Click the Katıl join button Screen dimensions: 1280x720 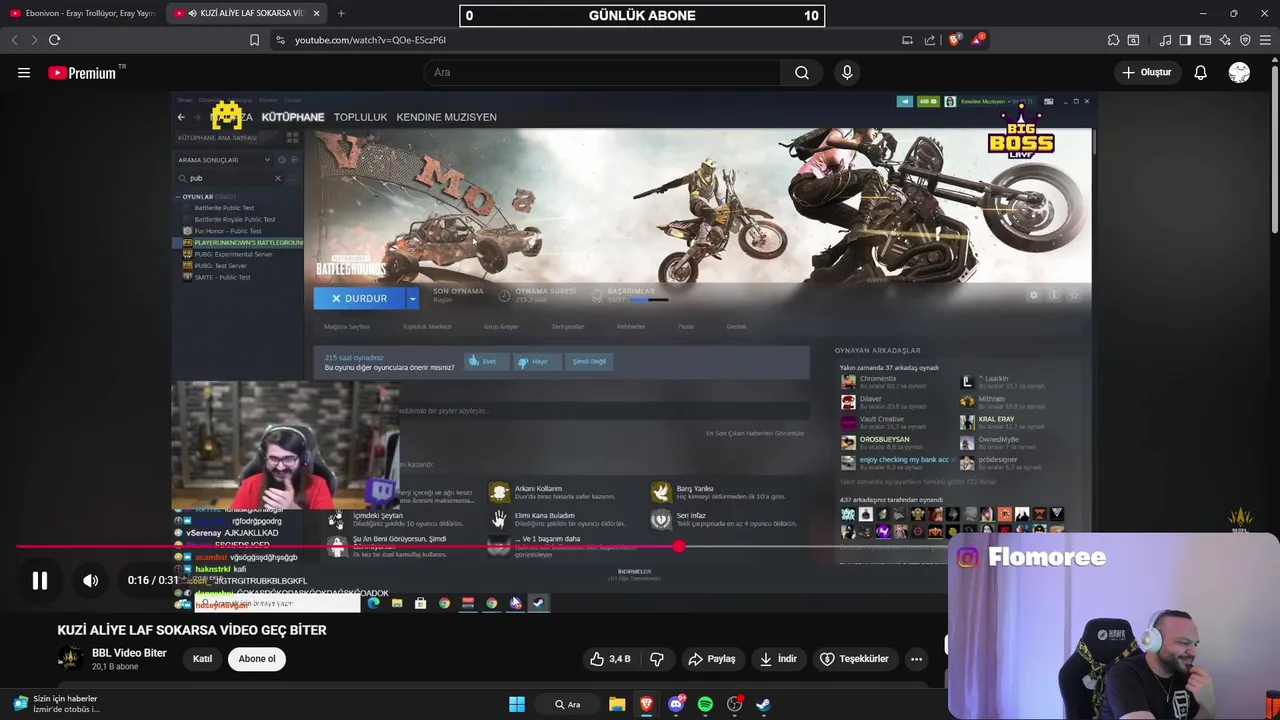point(202,658)
